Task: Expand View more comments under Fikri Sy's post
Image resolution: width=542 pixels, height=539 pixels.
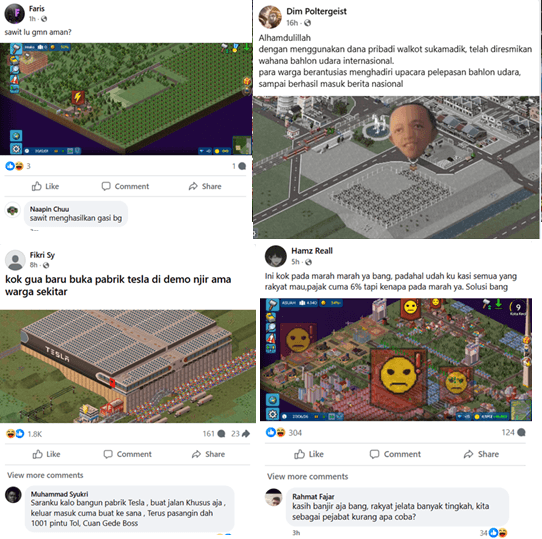Action: 45,475
